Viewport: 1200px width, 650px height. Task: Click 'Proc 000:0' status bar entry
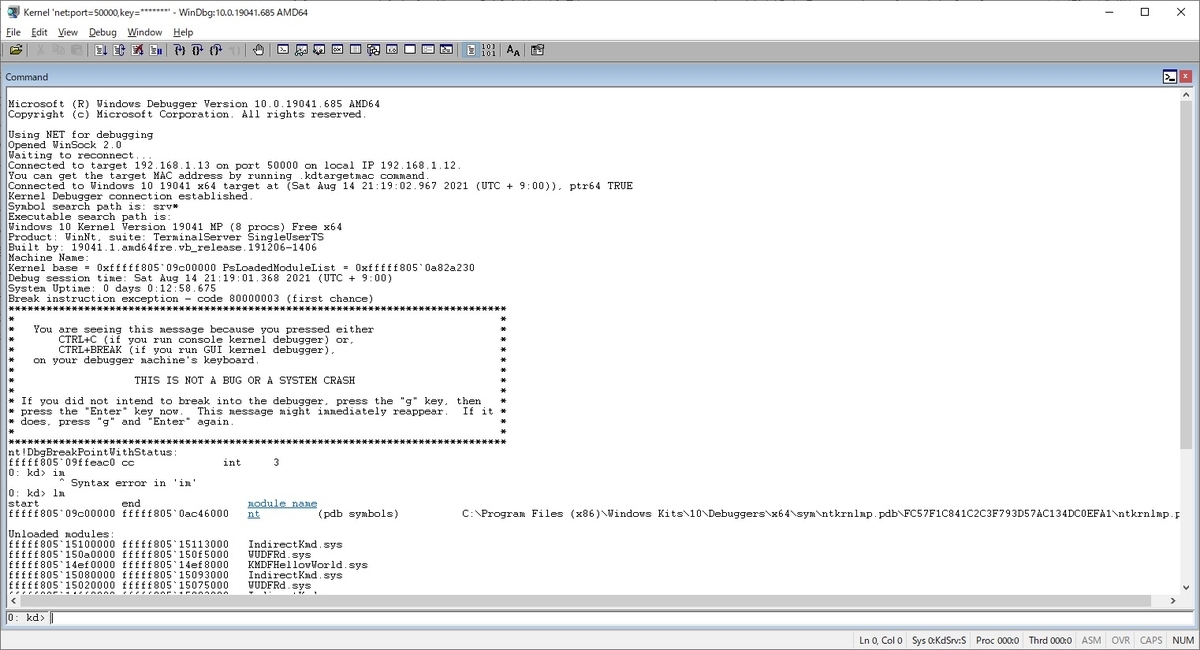click(x=997, y=640)
